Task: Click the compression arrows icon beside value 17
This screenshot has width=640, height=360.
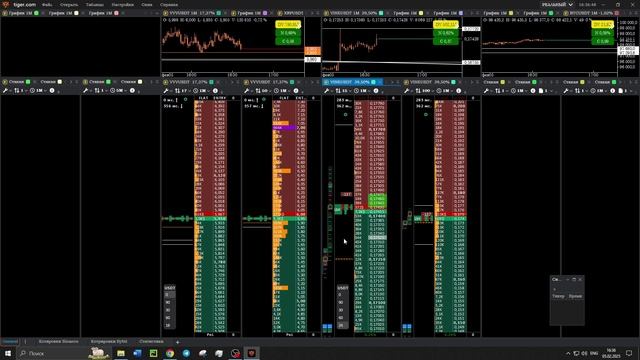Action: point(178,91)
